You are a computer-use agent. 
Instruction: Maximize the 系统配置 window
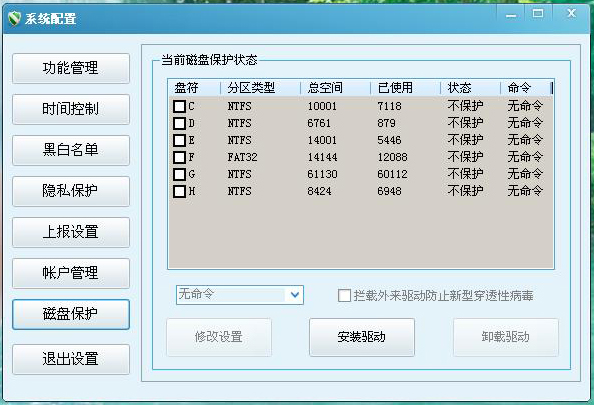click(538, 14)
